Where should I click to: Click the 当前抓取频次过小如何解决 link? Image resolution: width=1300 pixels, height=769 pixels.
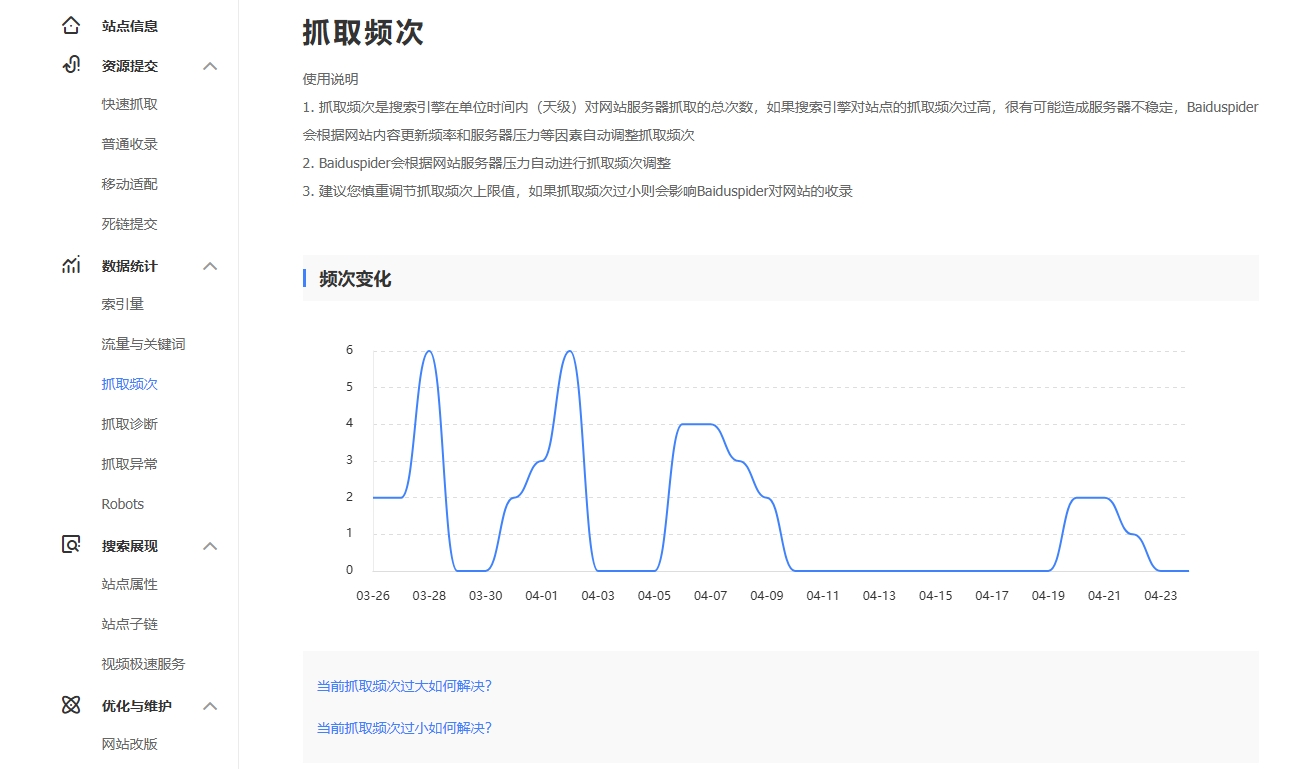(404, 728)
